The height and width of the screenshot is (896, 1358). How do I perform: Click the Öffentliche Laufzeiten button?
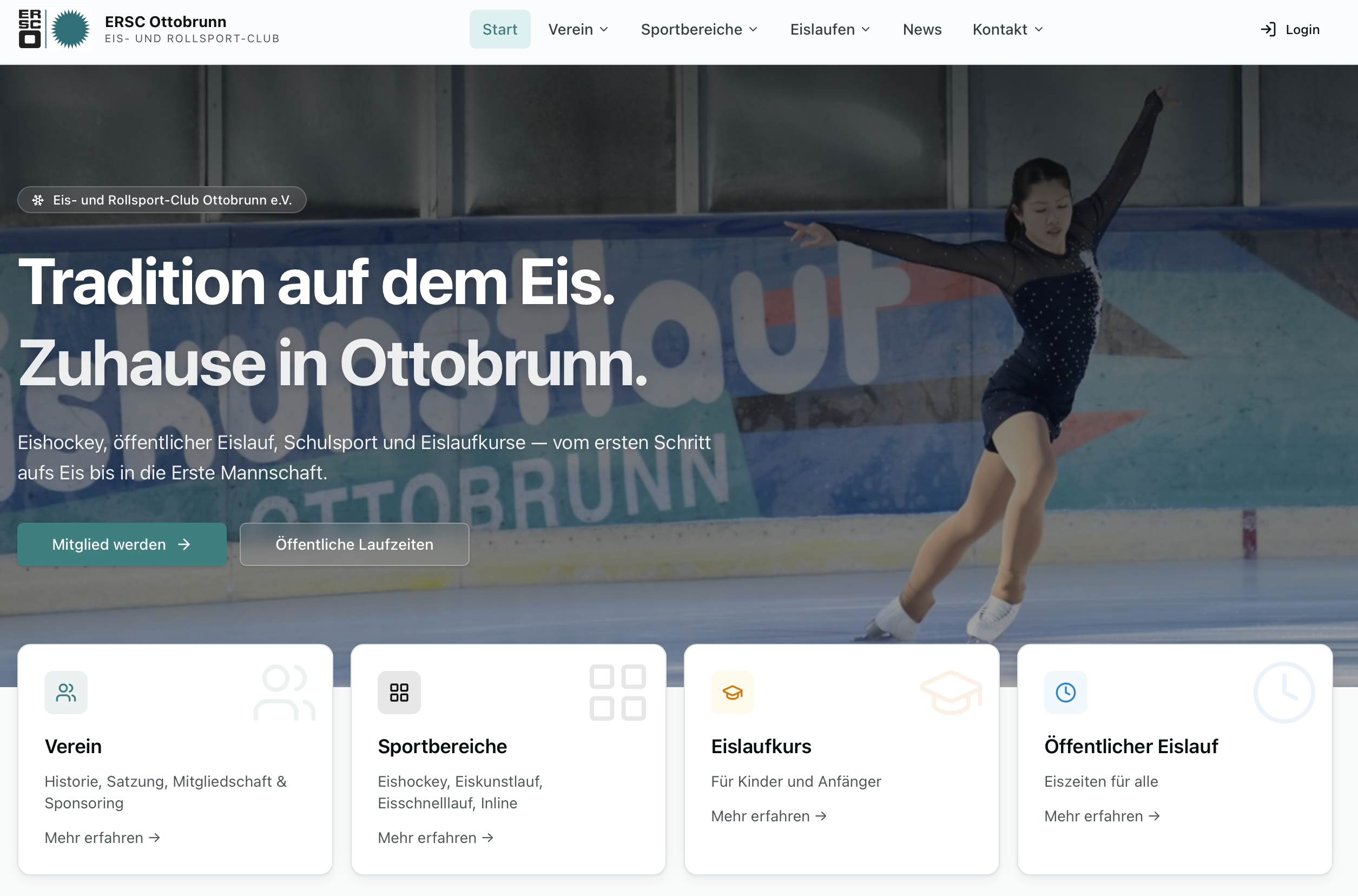point(354,544)
